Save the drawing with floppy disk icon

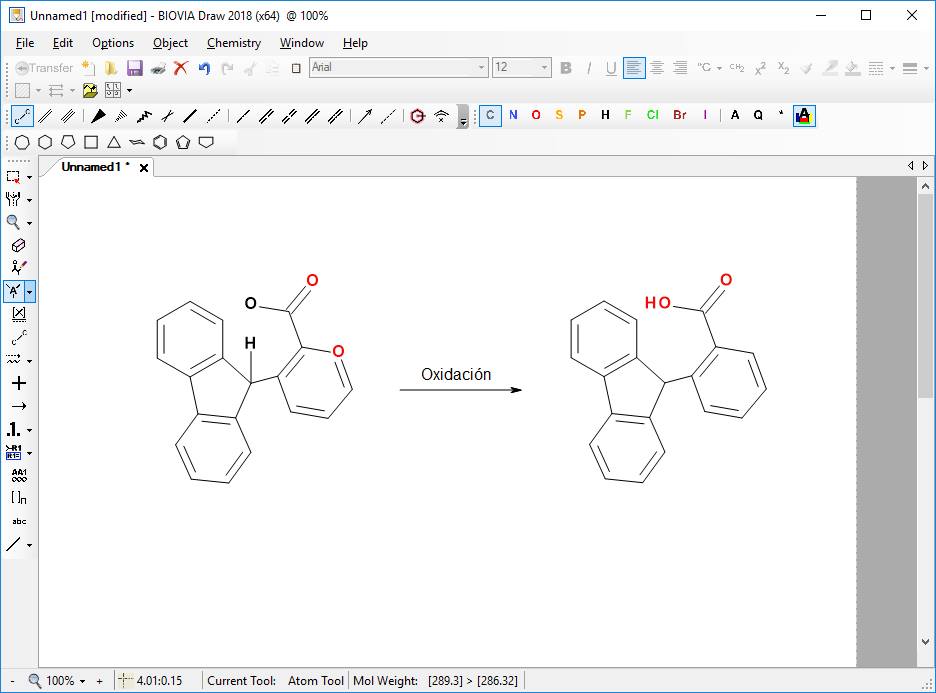tap(135, 68)
